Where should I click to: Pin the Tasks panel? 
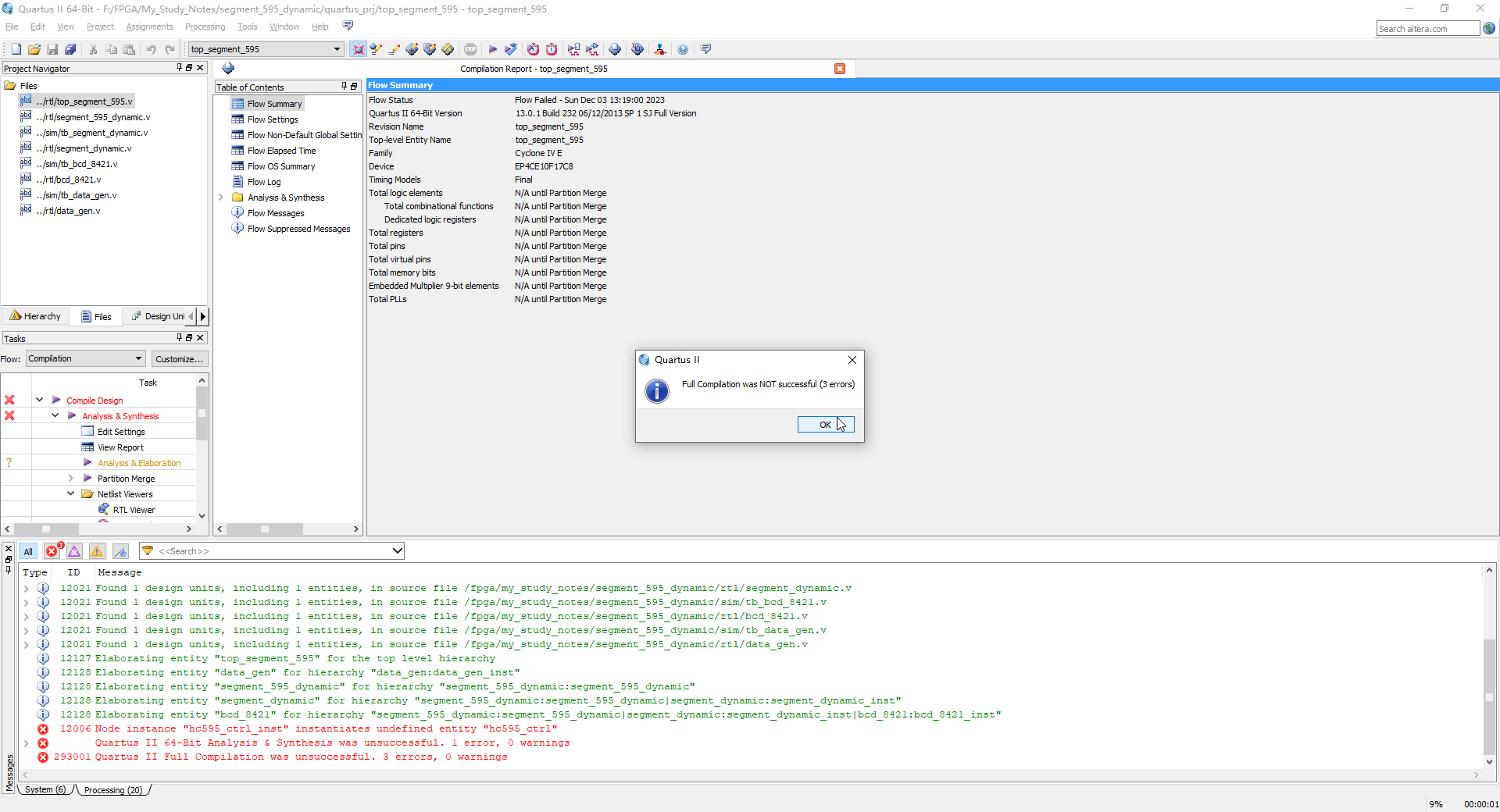click(179, 338)
